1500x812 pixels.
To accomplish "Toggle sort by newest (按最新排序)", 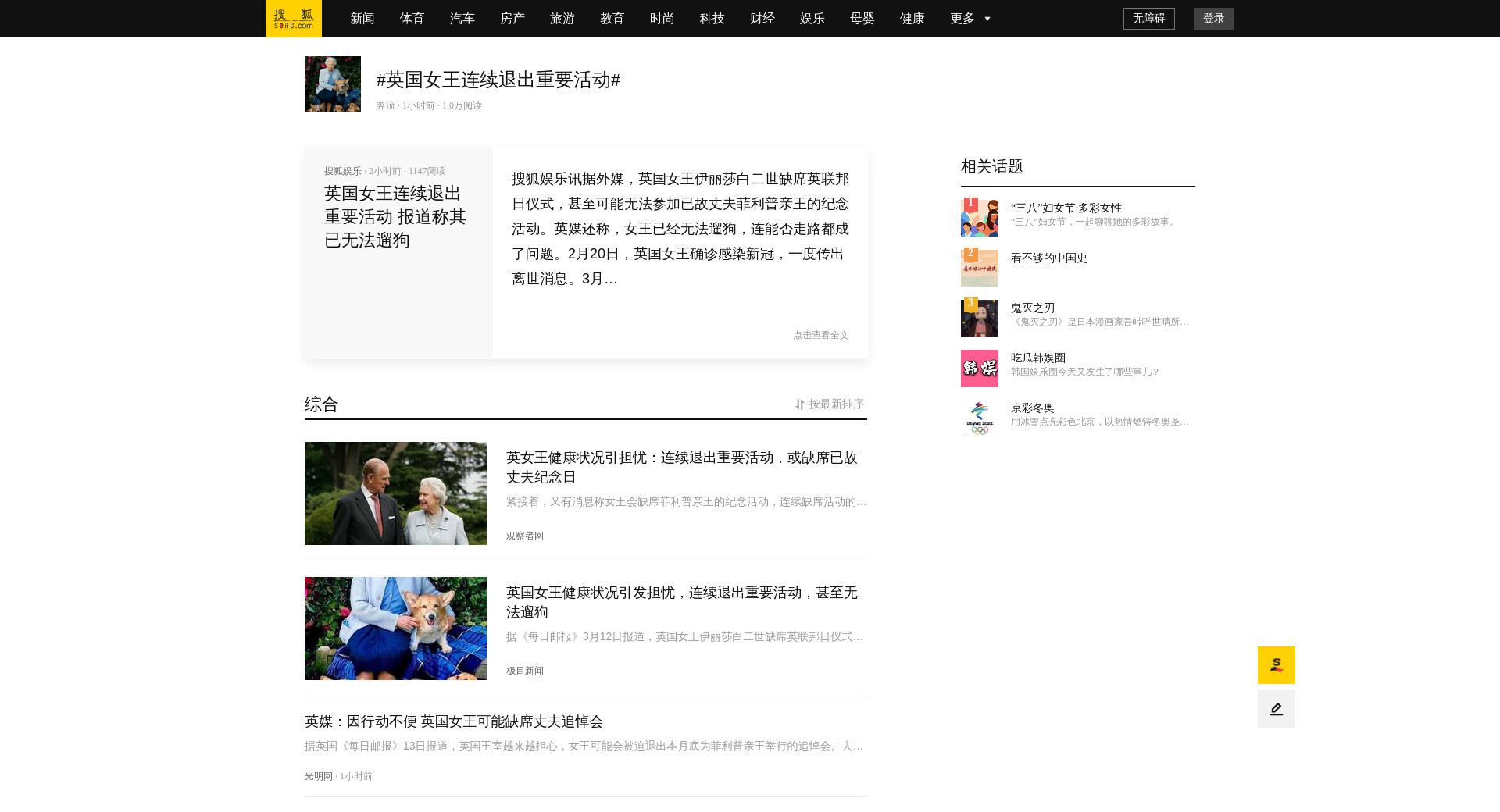I will pos(829,404).
